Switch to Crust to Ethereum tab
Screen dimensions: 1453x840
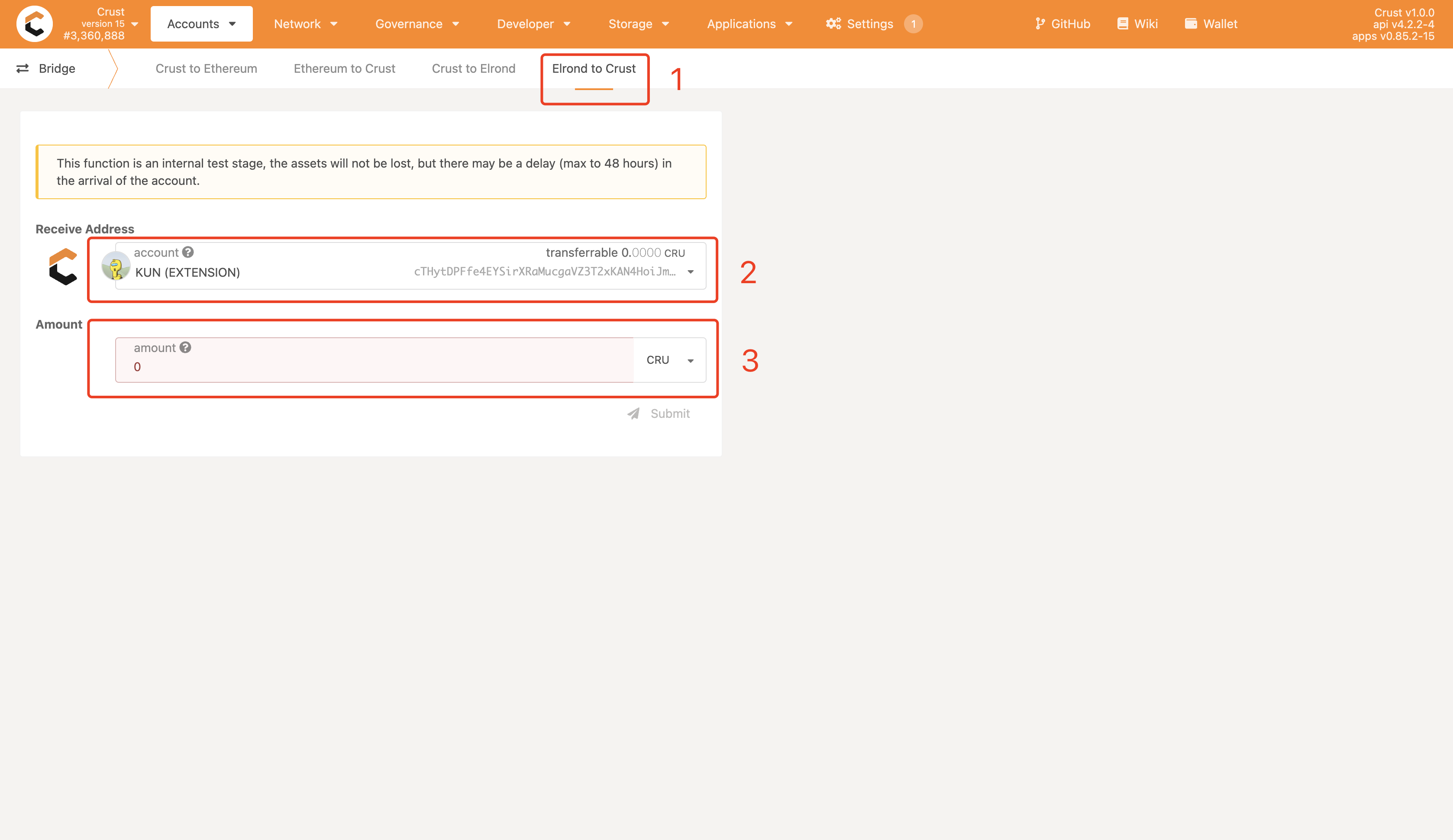point(207,68)
